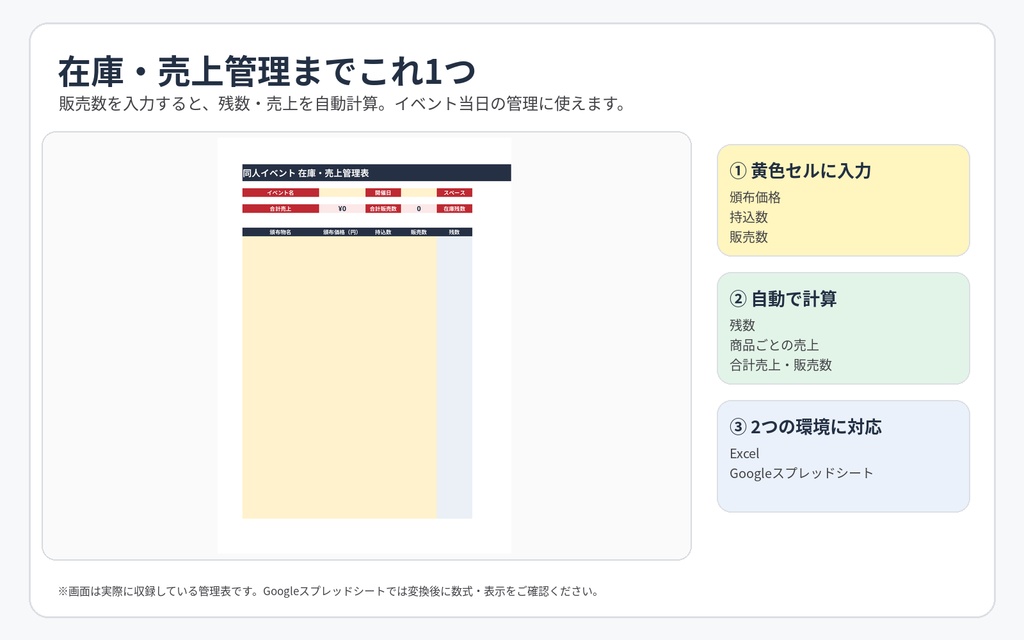This screenshot has height=640, width=1024.
Task: Click the 持込数 column header in sheet
Action: 383,232
